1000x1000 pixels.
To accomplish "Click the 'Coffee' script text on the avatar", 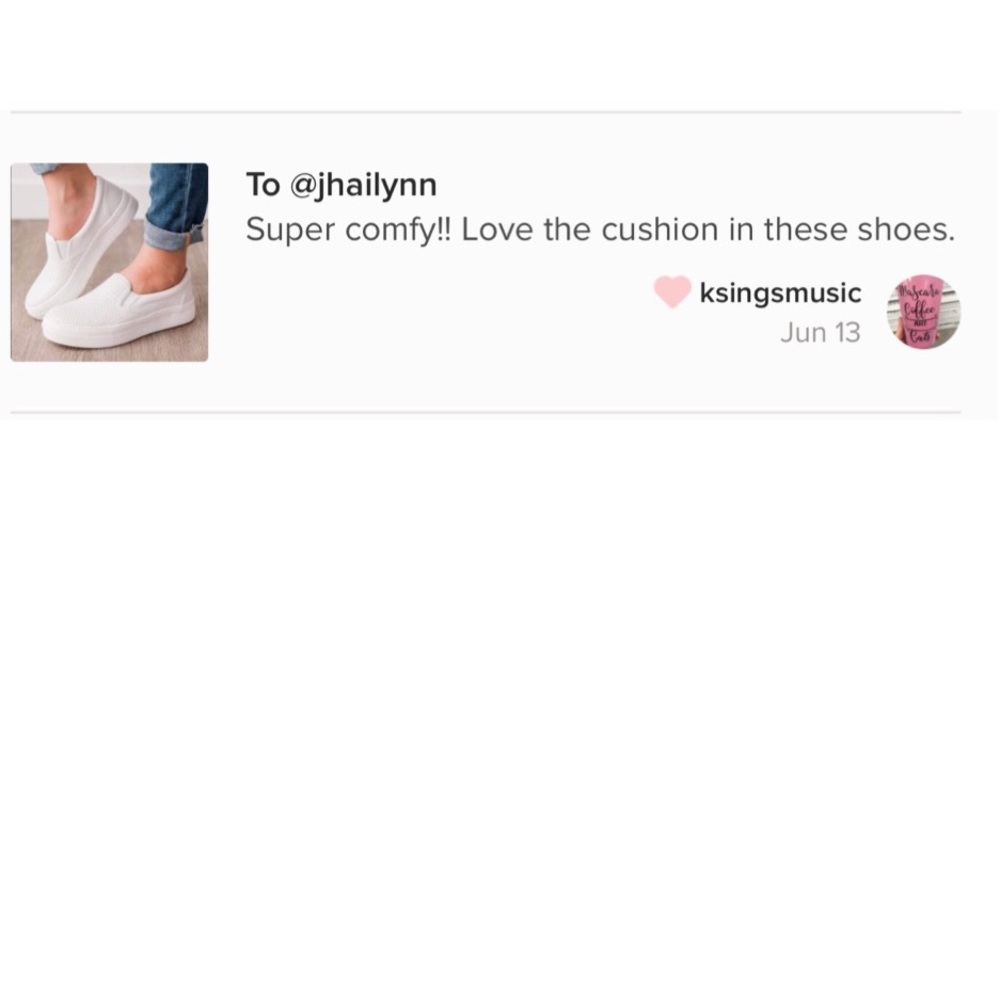I will tap(919, 312).
